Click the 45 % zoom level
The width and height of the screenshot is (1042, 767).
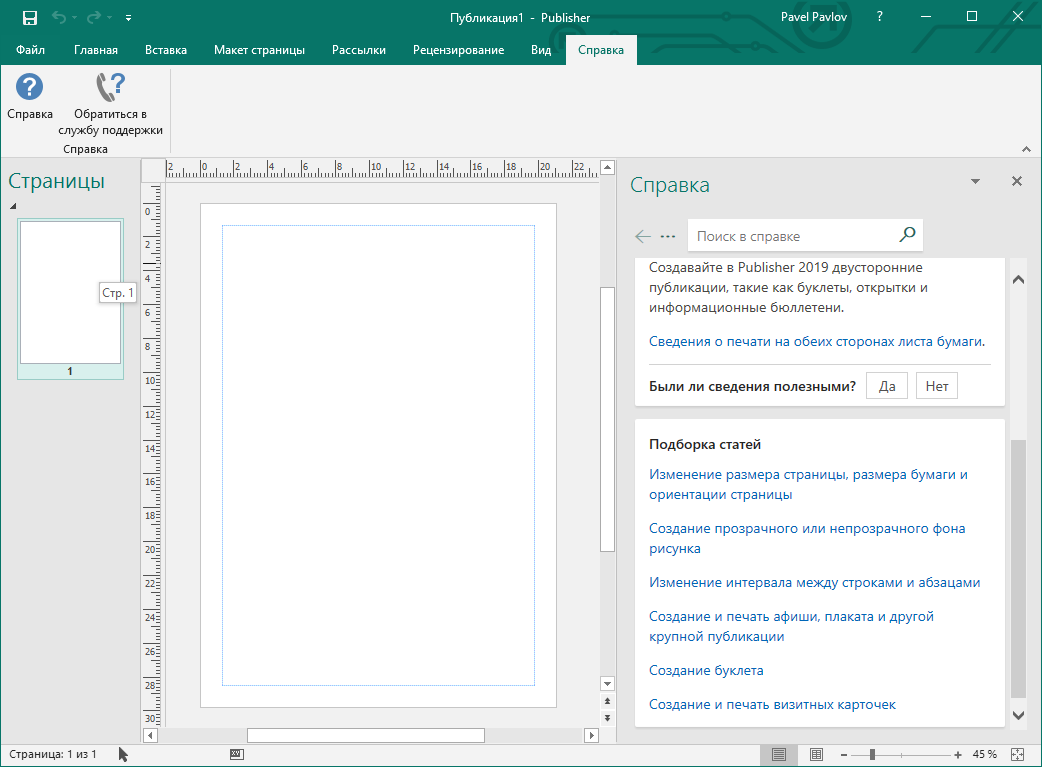click(984, 754)
